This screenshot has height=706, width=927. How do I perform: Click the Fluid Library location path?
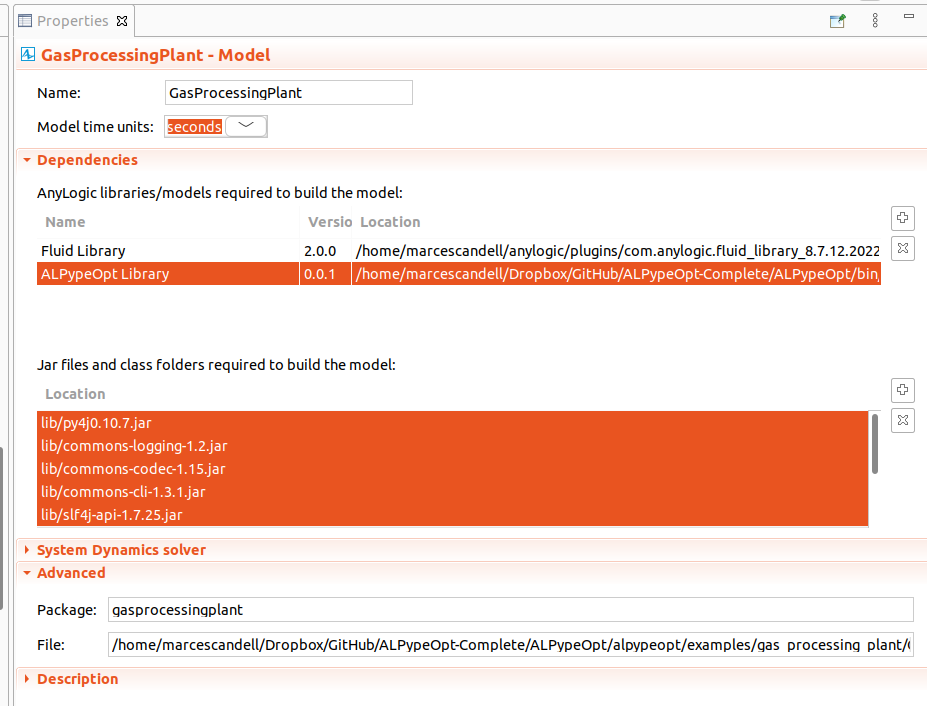(617, 251)
